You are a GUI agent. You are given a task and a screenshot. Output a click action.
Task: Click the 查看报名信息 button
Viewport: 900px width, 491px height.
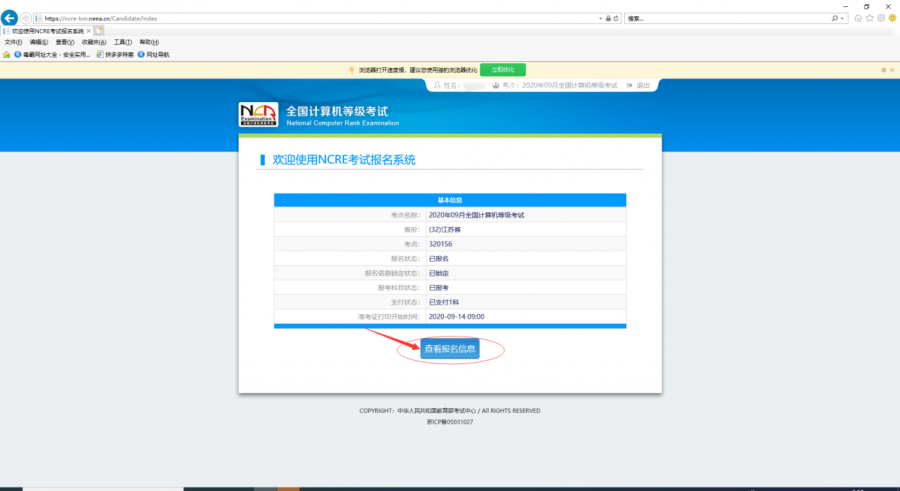click(x=449, y=349)
